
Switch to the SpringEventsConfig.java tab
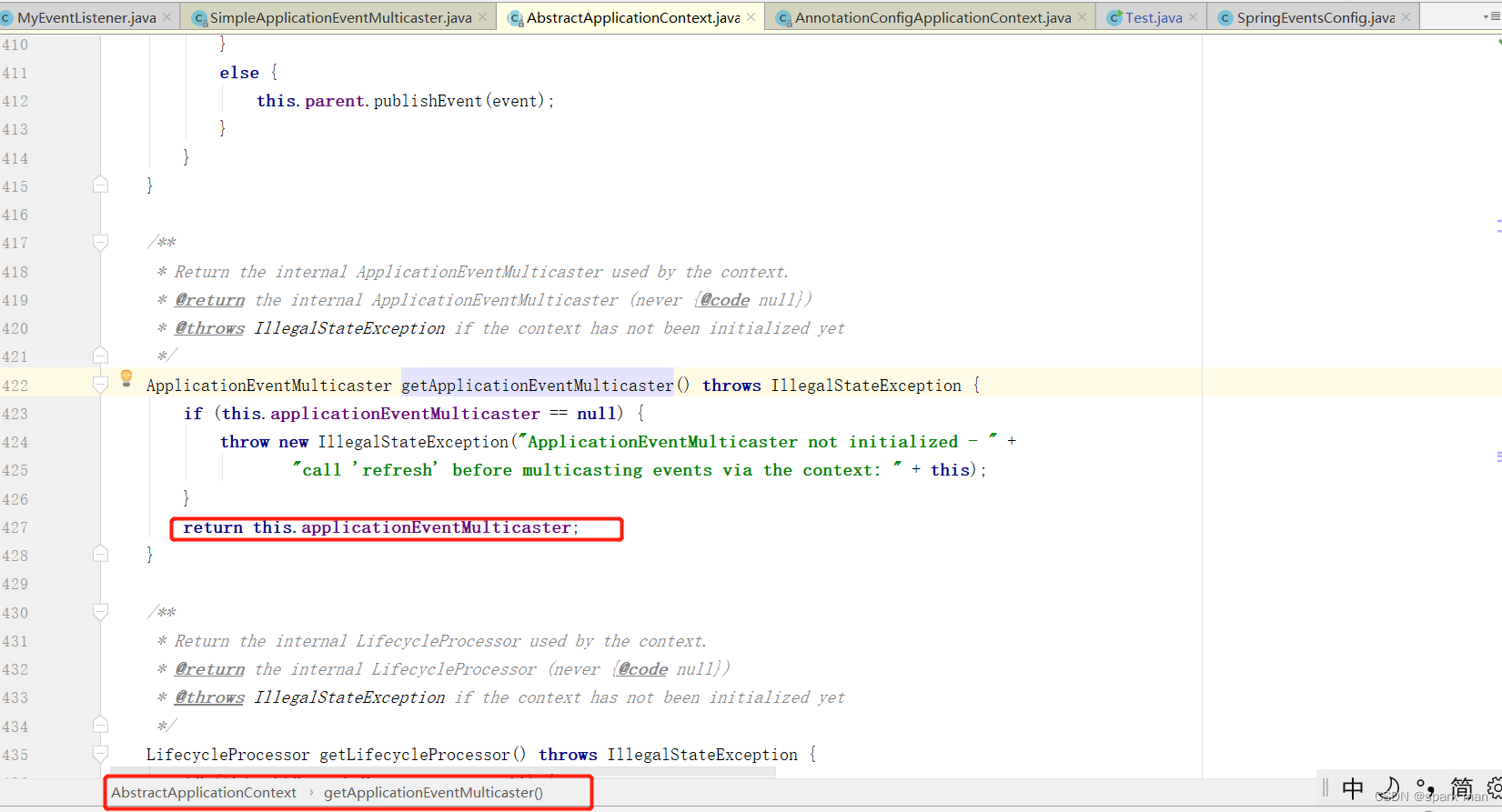tap(1315, 17)
